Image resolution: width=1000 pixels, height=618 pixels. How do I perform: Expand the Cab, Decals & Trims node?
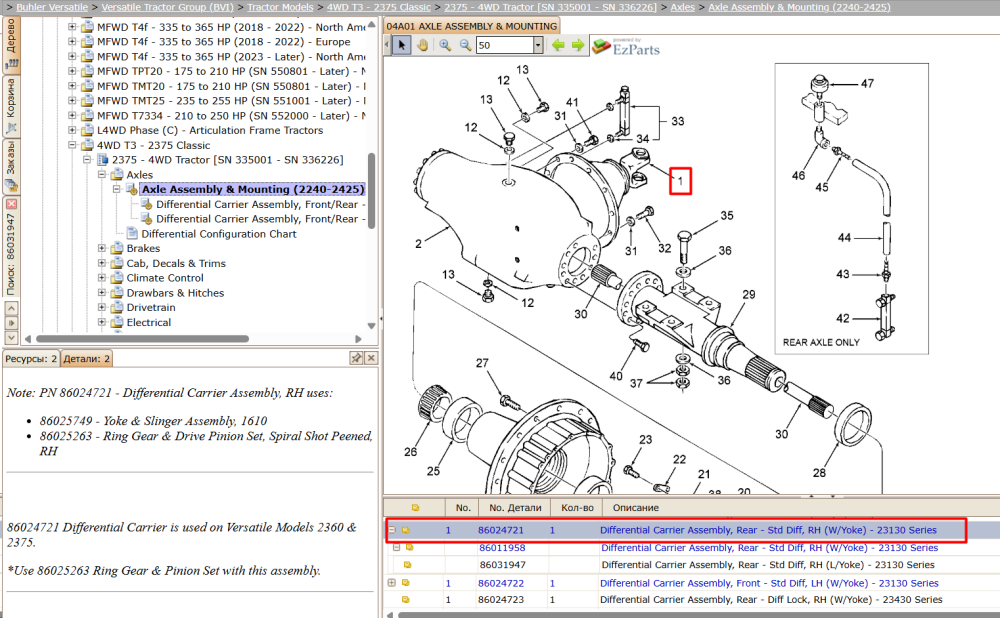101,263
